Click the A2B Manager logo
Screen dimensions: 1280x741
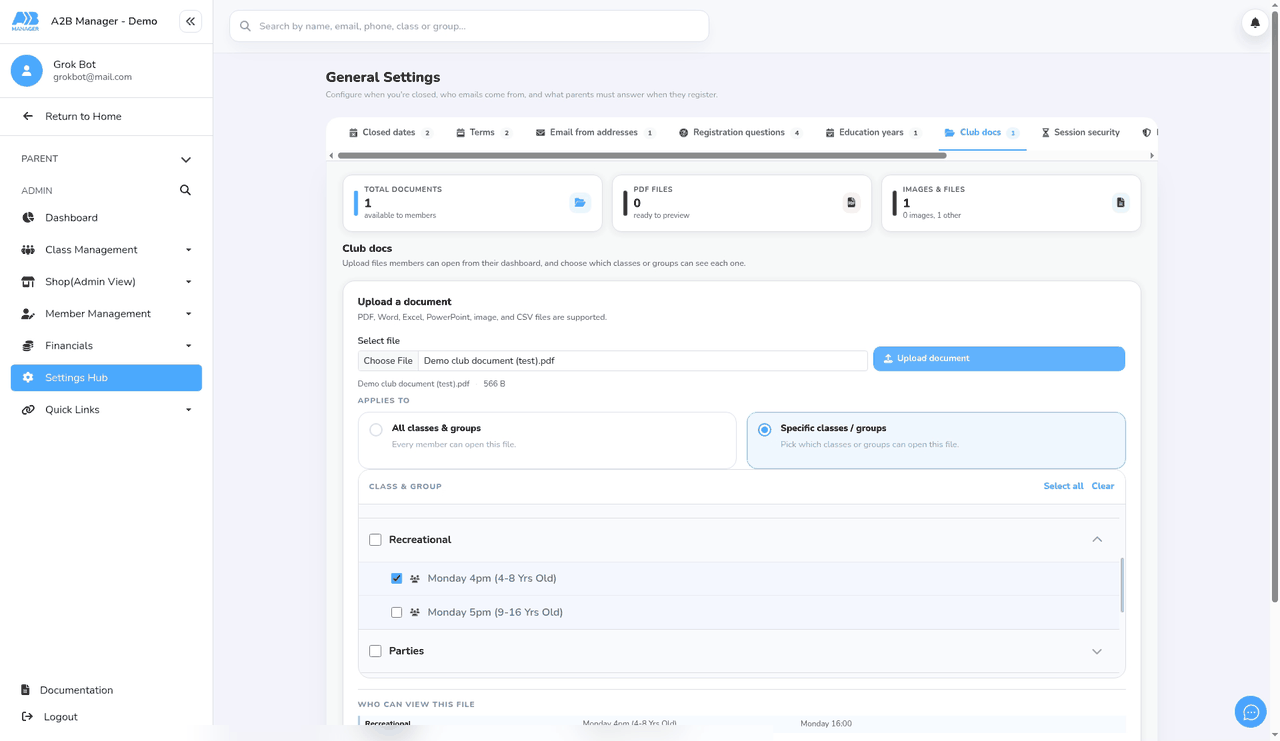25,21
